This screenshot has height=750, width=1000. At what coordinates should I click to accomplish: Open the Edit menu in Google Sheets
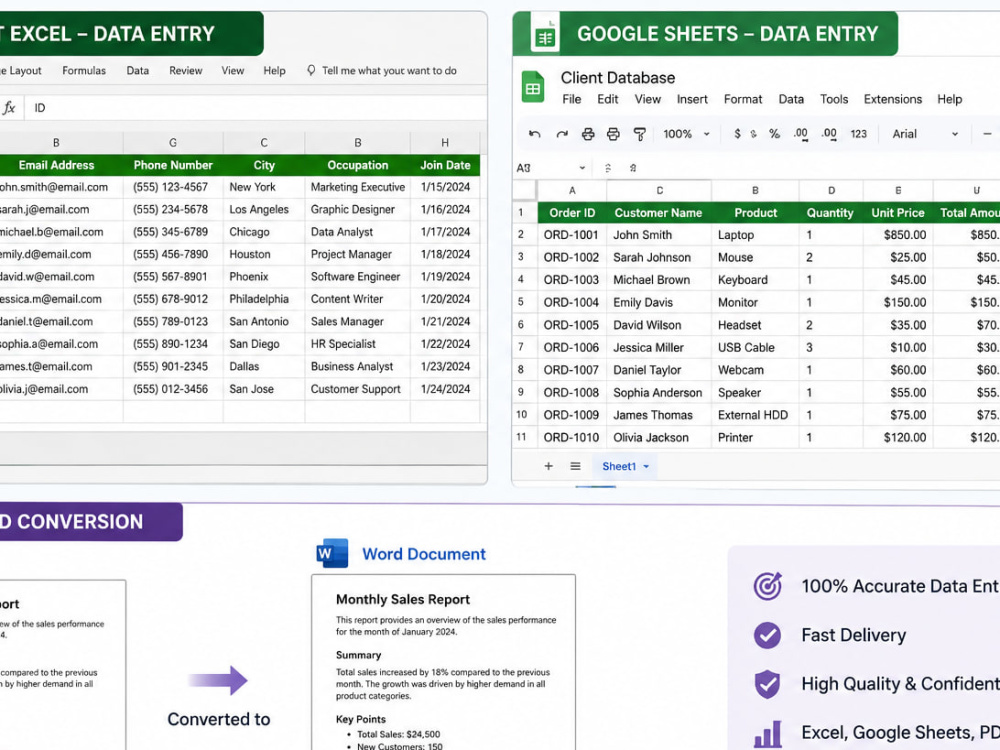[x=608, y=99]
